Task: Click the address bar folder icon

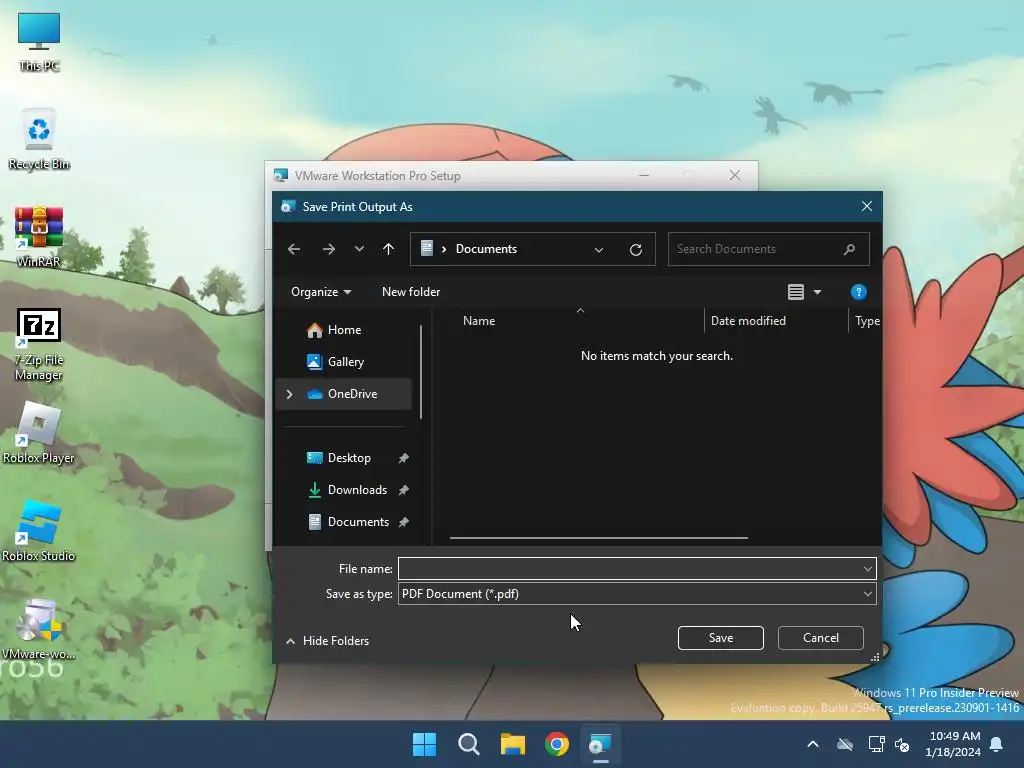Action: [426, 248]
